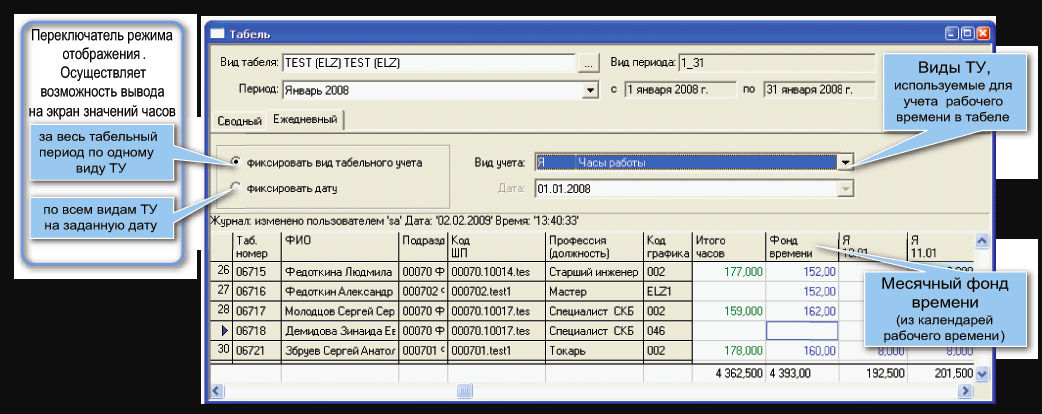
Task: Select 'фиксировать дату' radio option
Action: point(236,186)
